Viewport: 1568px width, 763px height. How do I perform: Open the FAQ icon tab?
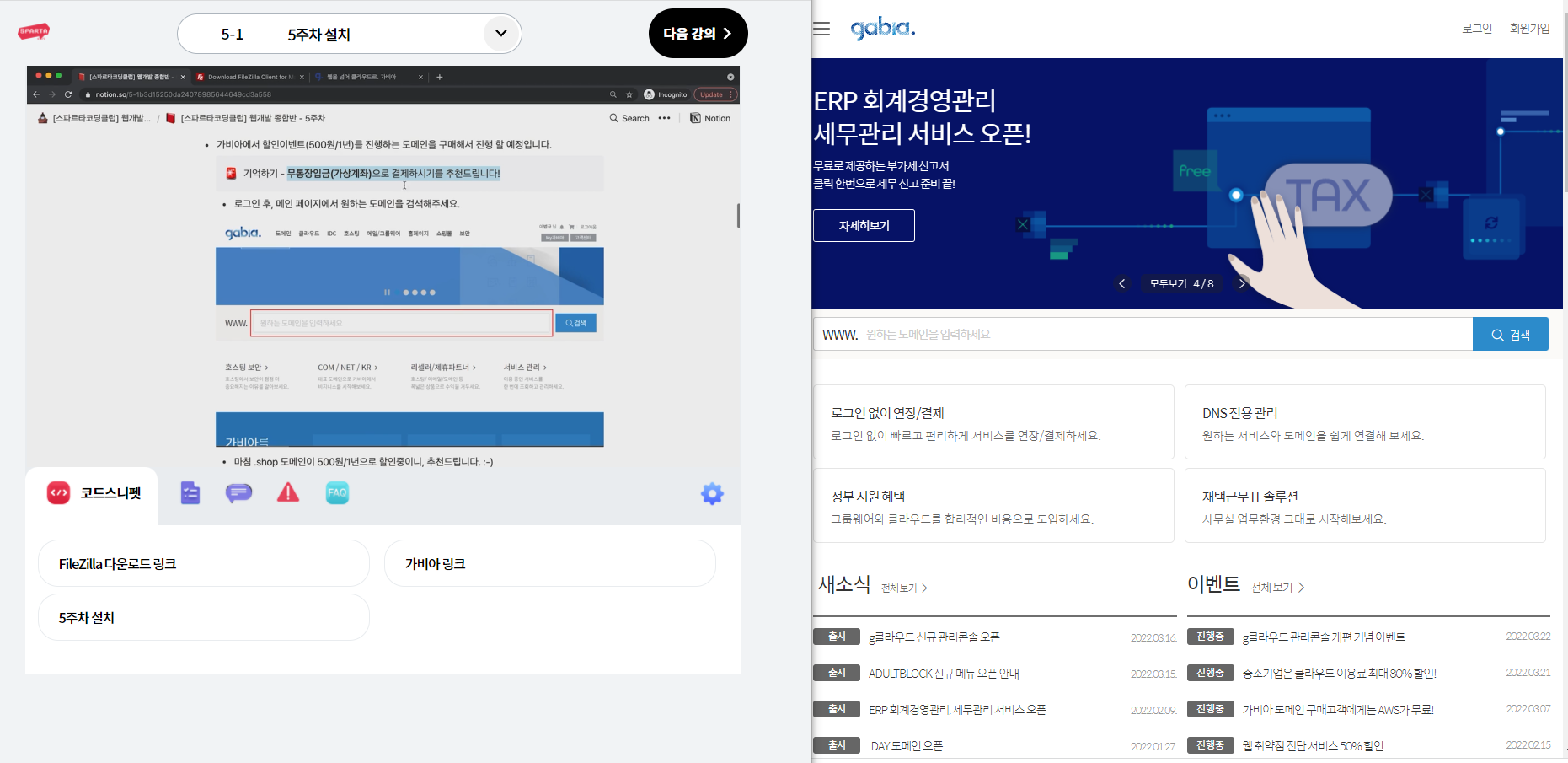337,493
